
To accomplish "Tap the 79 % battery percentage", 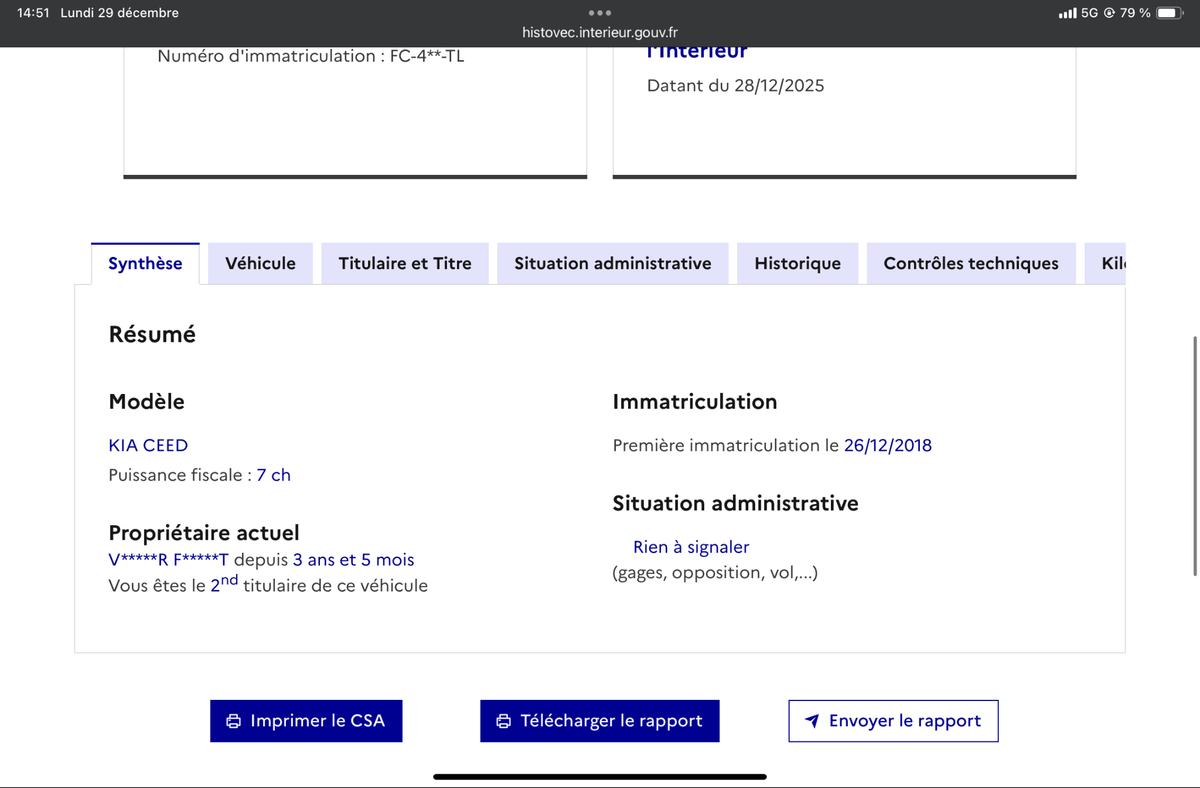I will (1135, 13).
